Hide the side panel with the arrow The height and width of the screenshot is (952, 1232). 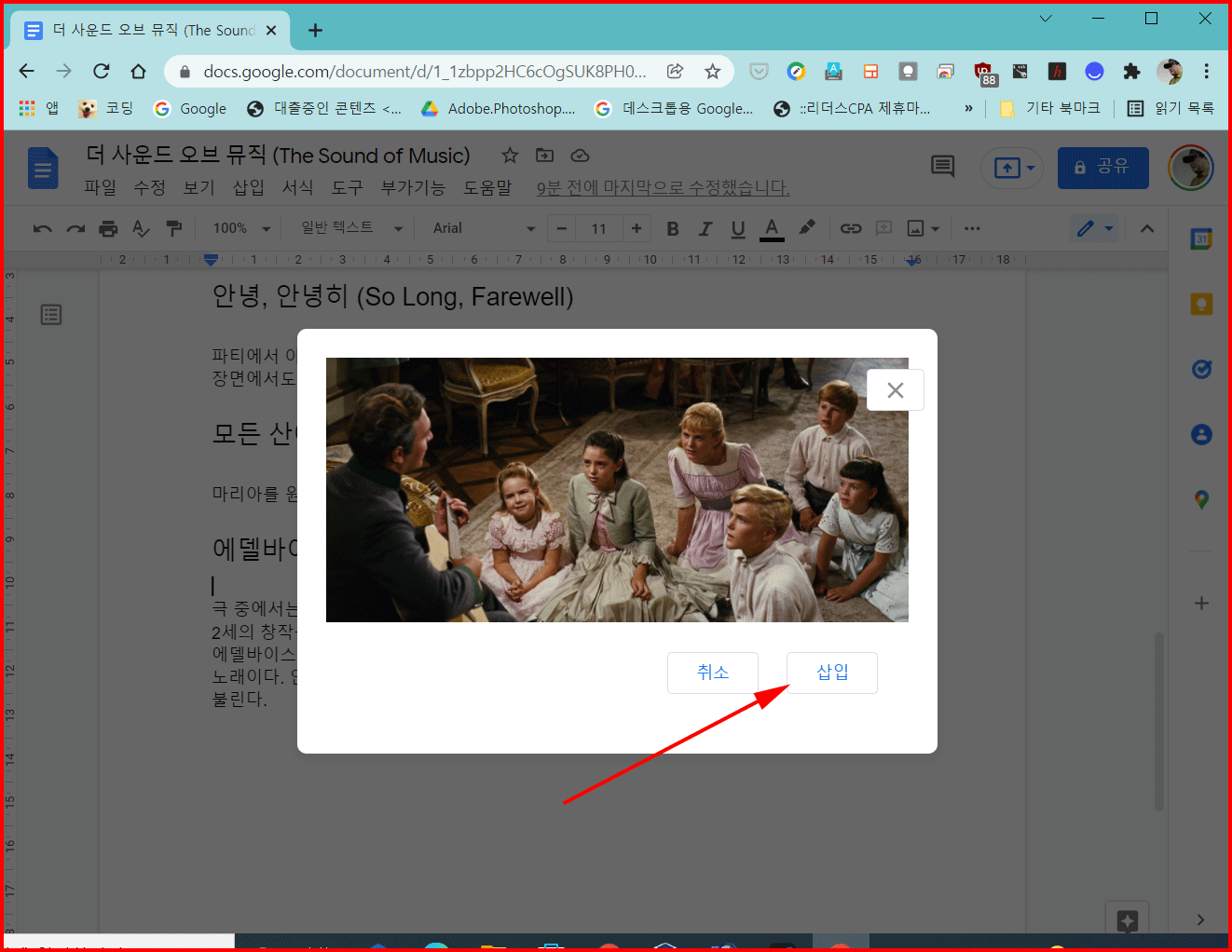(1200, 919)
